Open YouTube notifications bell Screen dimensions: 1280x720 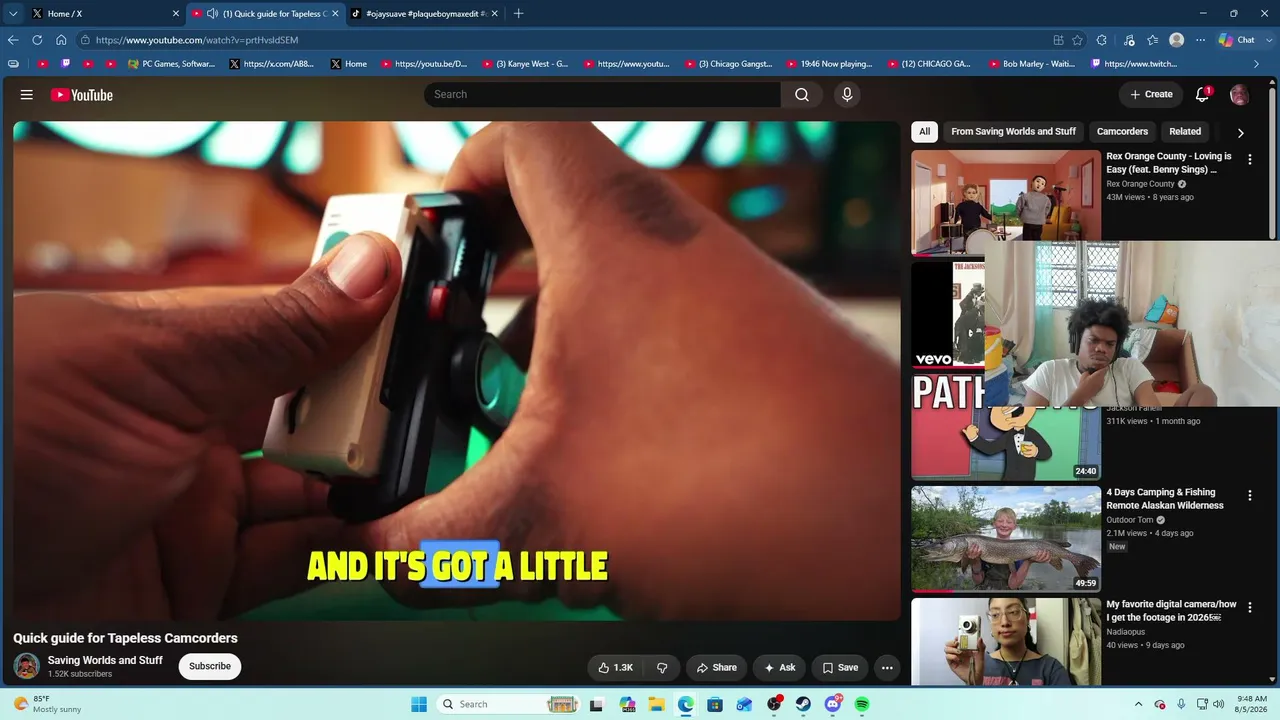[1203, 95]
